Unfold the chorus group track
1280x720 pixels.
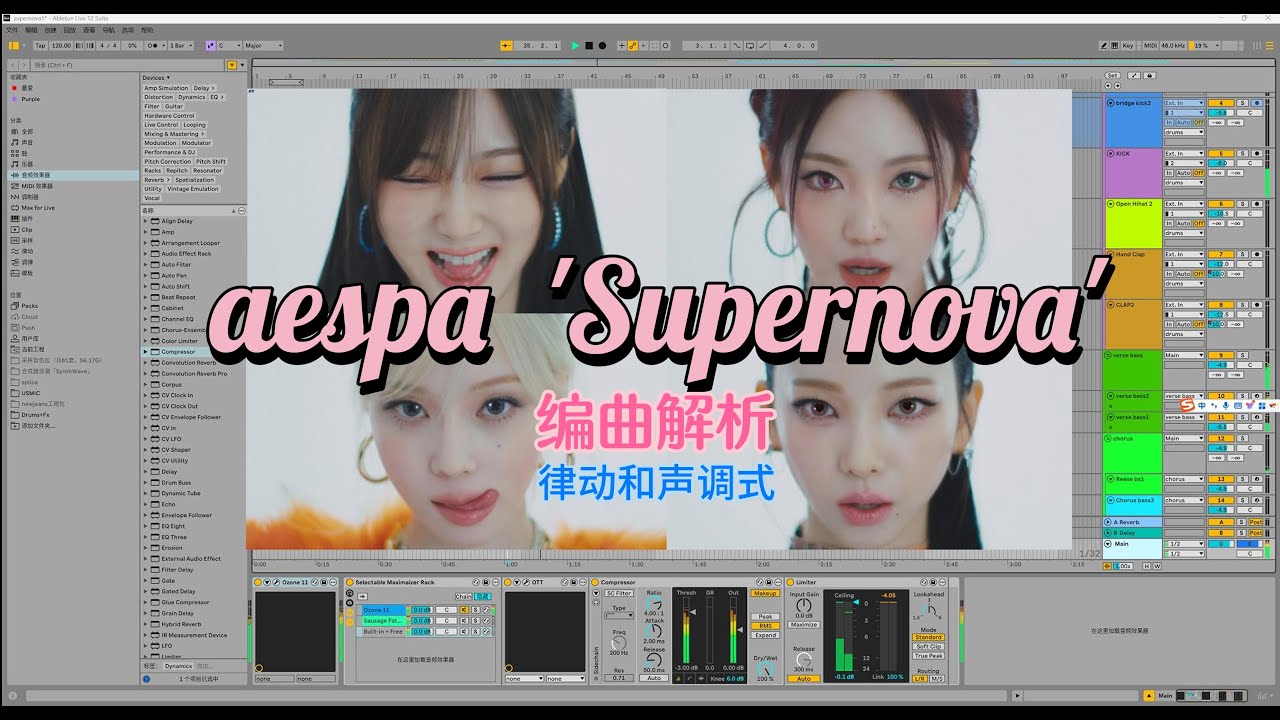(x=1109, y=438)
